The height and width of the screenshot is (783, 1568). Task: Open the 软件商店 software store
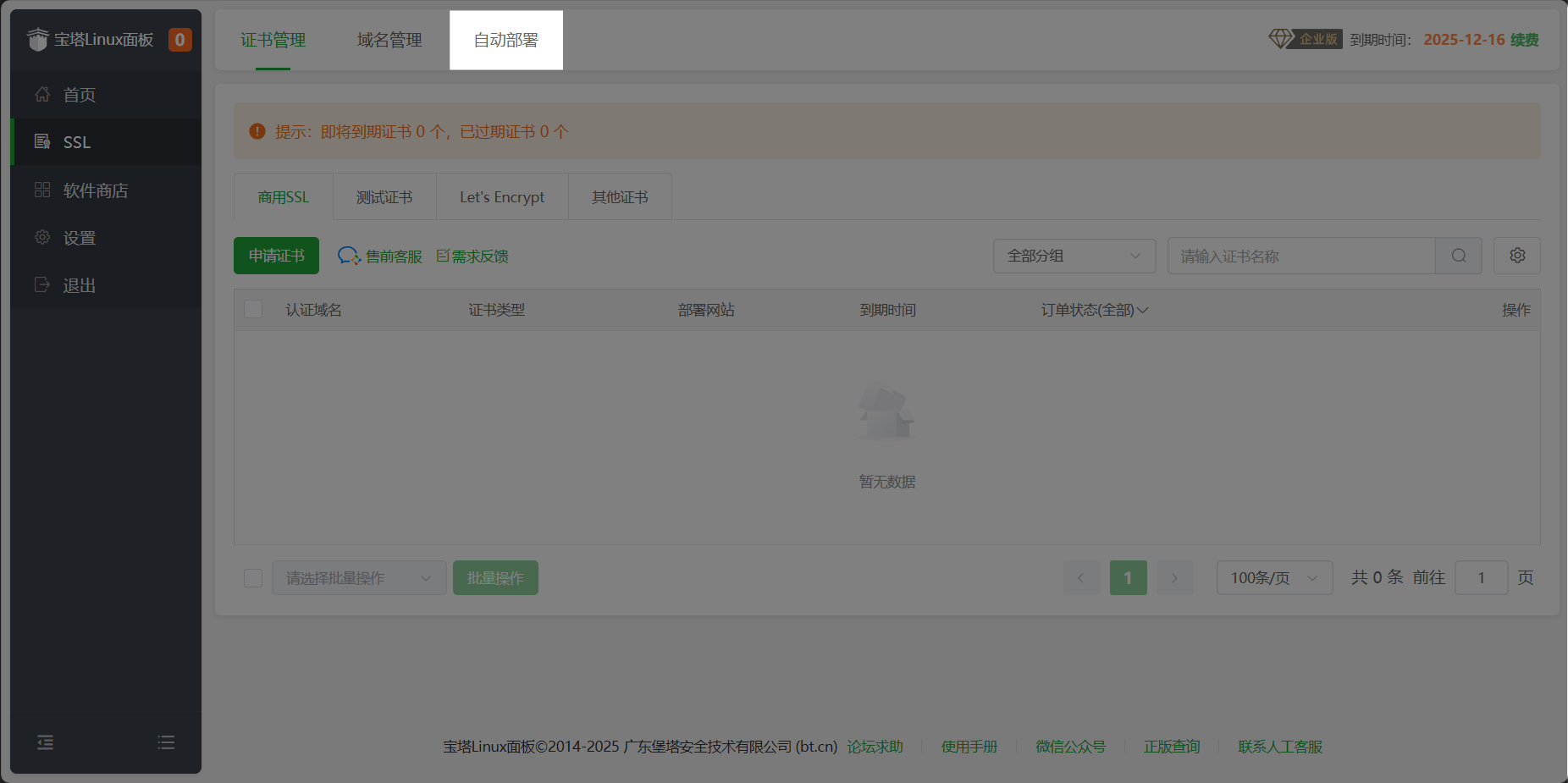click(x=95, y=190)
